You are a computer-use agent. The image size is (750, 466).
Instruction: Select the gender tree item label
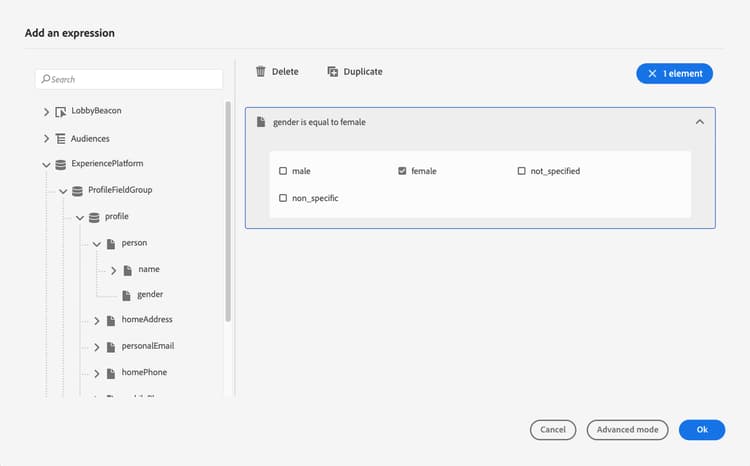[150, 295]
